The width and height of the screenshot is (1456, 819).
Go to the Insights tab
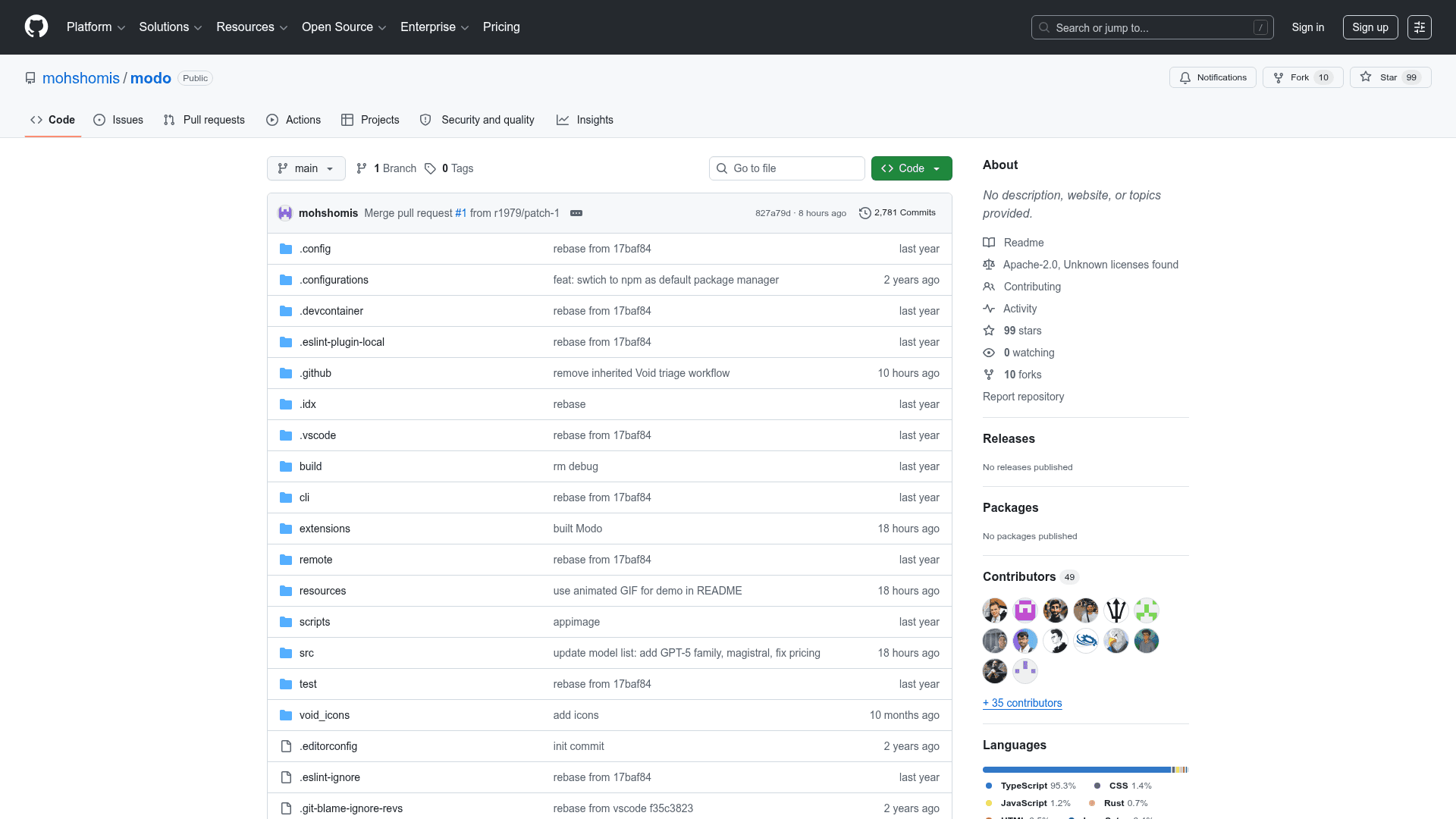[585, 120]
